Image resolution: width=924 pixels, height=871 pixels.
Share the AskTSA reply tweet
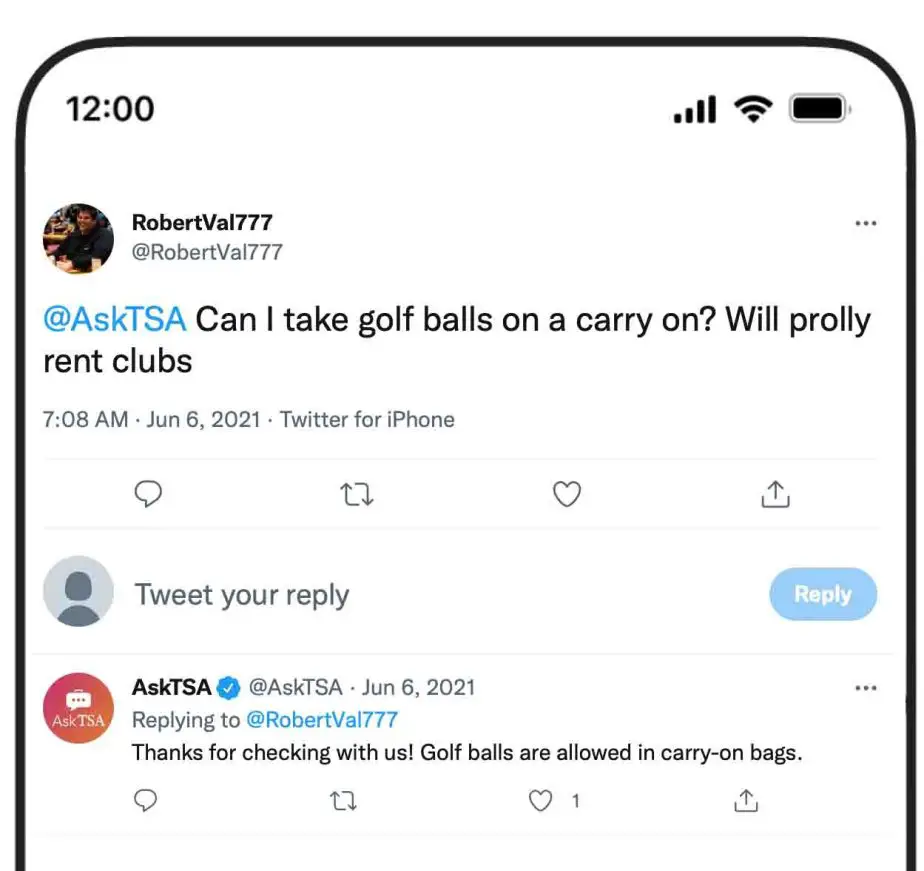point(744,800)
